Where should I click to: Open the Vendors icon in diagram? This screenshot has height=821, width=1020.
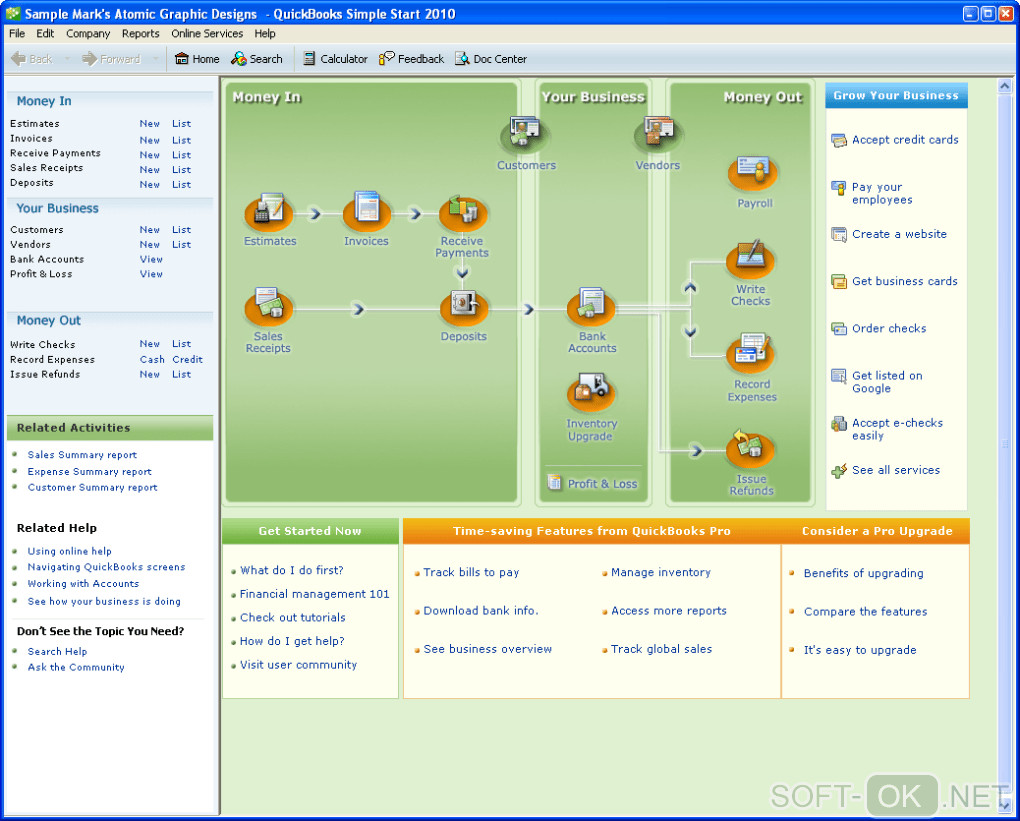658,133
